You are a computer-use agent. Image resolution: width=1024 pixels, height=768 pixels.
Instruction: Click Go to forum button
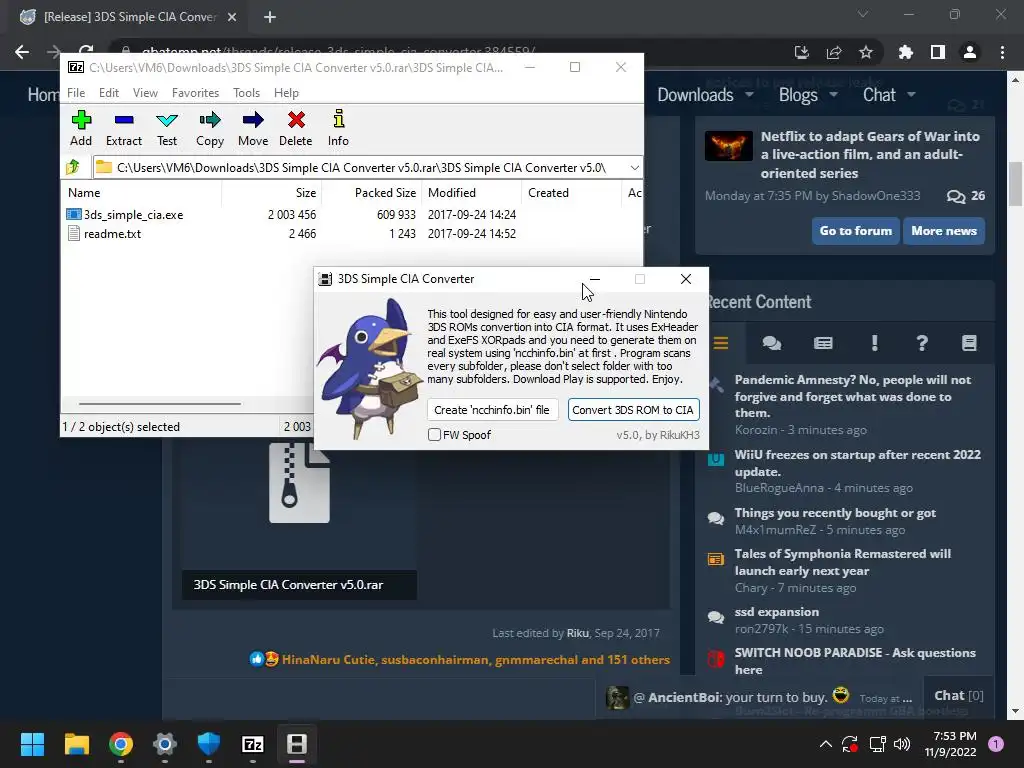(856, 231)
